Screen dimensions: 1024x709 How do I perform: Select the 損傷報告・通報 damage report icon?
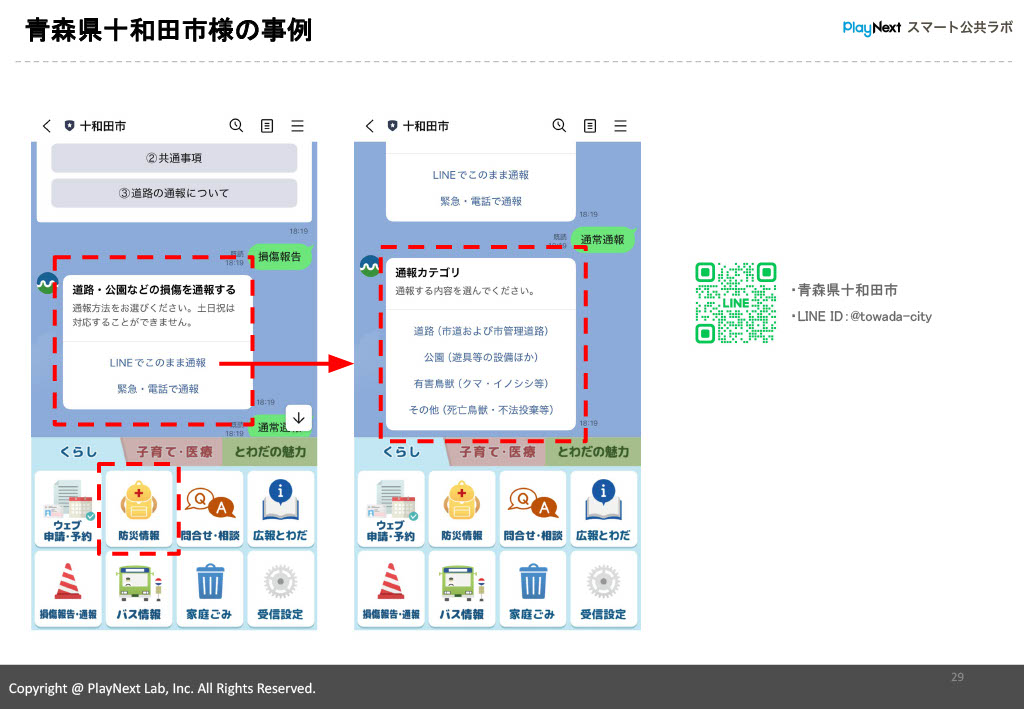(x=69, y=589)
